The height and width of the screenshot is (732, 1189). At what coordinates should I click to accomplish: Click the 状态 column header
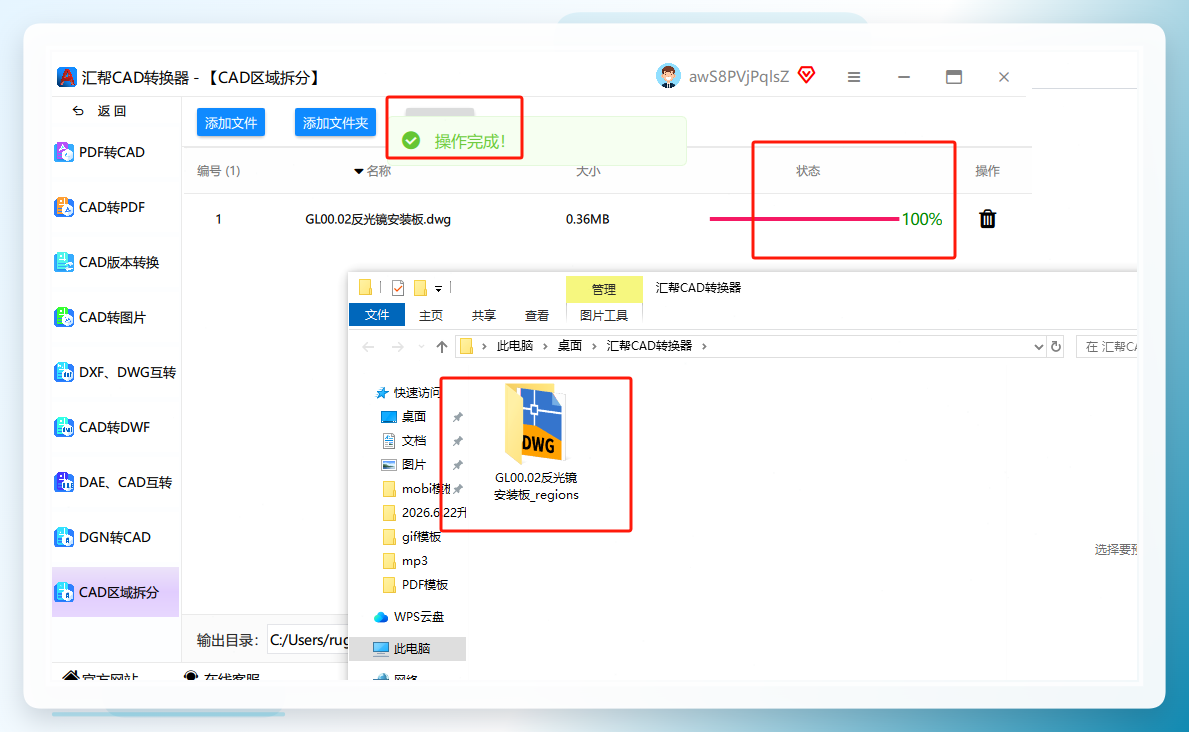808,171
